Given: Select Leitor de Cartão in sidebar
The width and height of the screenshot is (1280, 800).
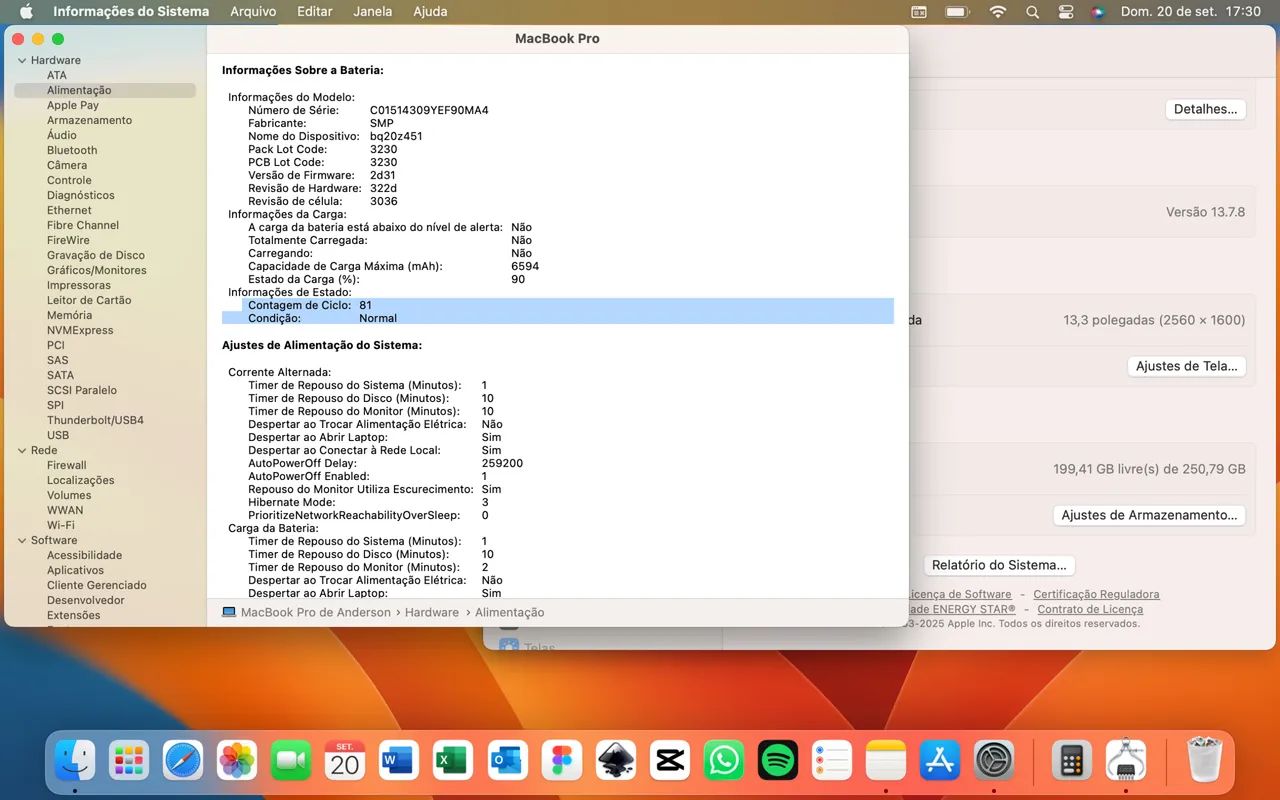Looking at the screenshot, I should [x=89, y=300].
